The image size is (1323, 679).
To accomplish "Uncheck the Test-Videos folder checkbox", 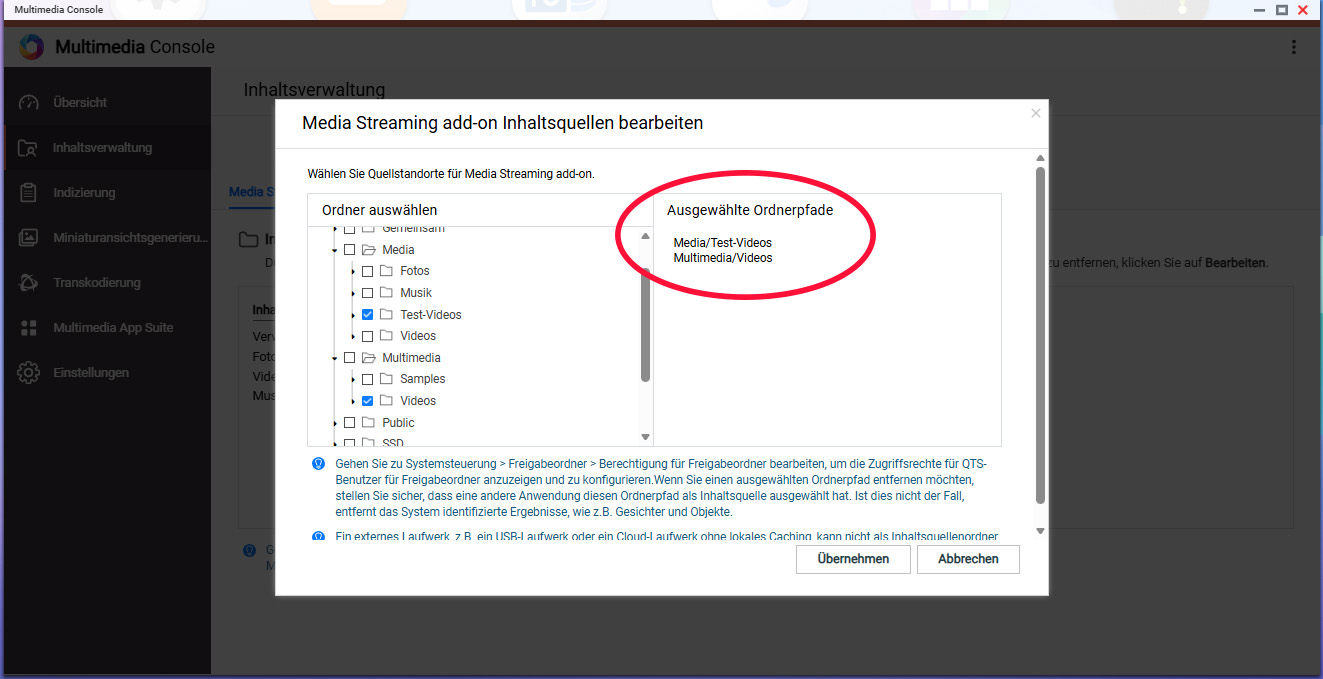I will coord(368,315).
